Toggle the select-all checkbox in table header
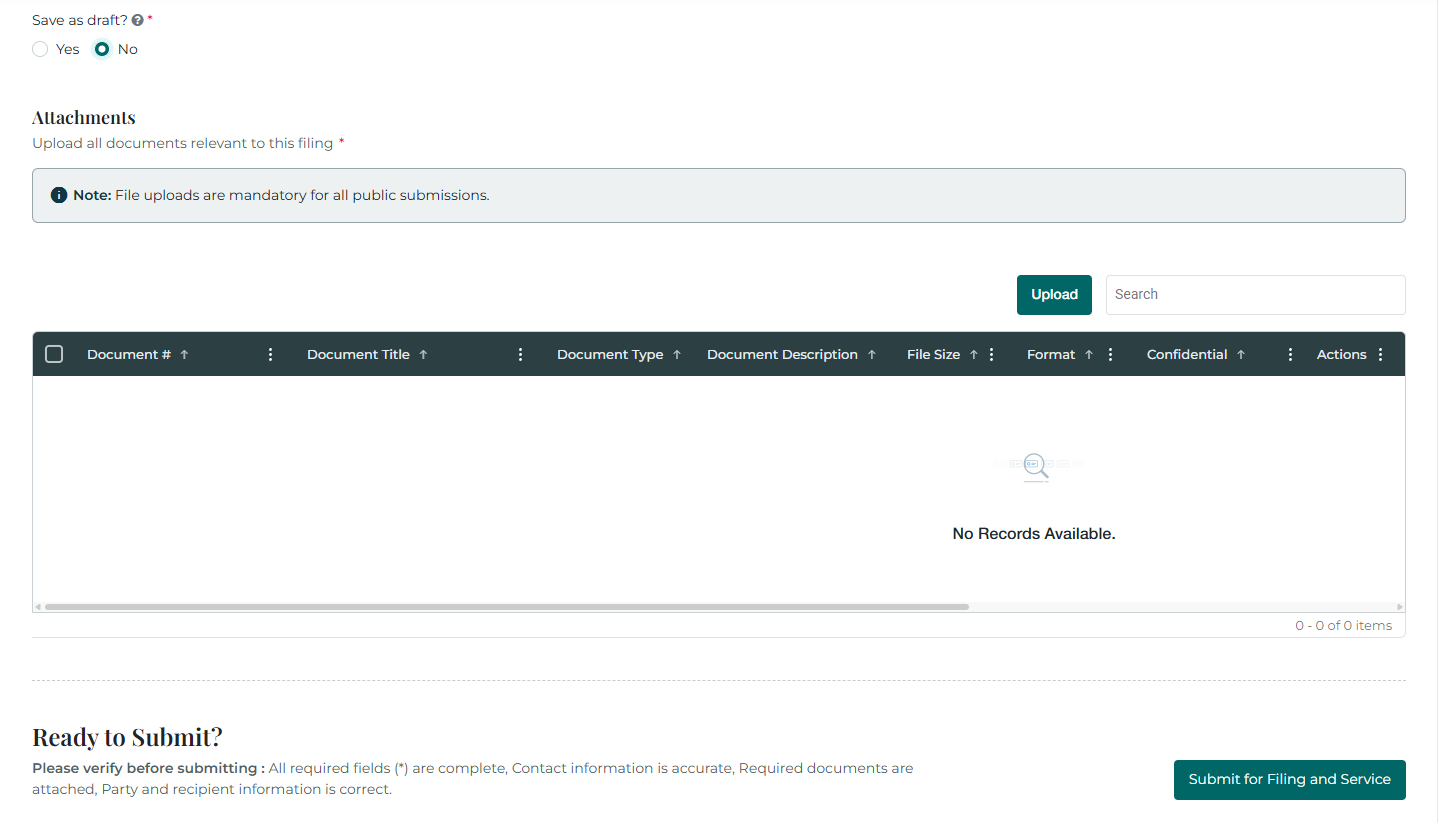Viewport: 1438px width, 823px height. coord(54,353)
